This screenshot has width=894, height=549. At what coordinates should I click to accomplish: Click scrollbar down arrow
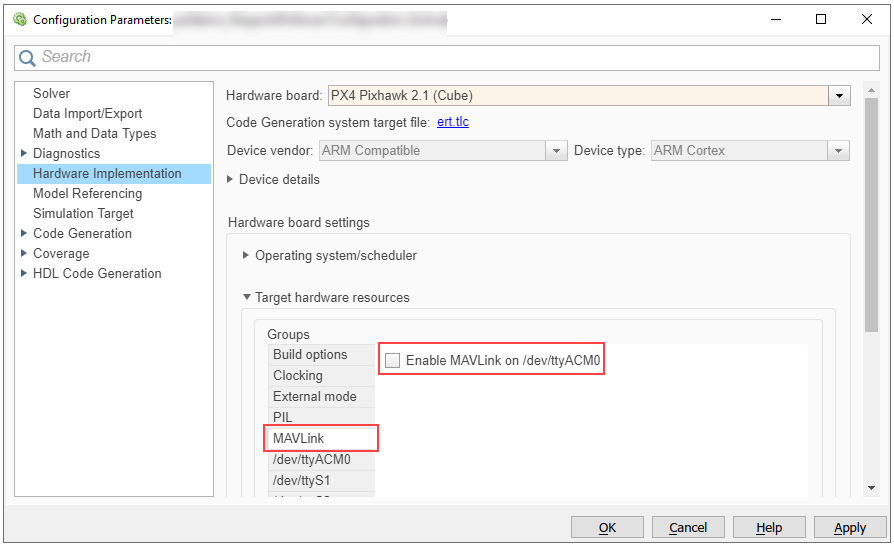(x=871, y=488)
